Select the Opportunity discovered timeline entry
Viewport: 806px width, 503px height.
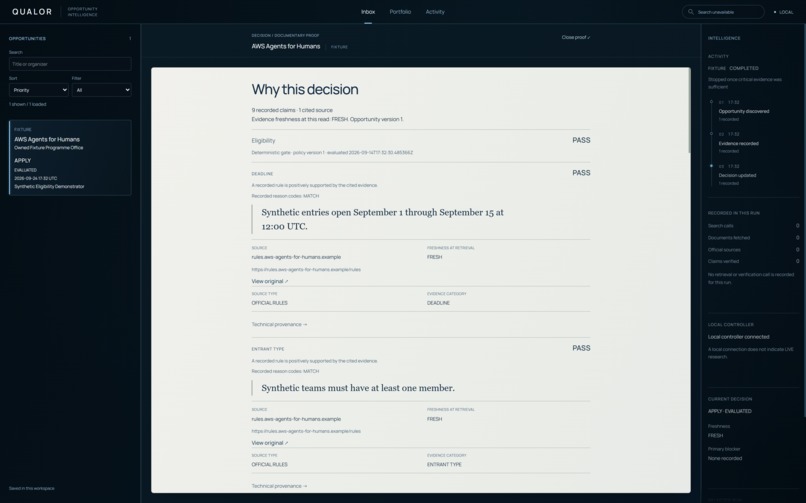pyautogui.click(x=744, y=111)
